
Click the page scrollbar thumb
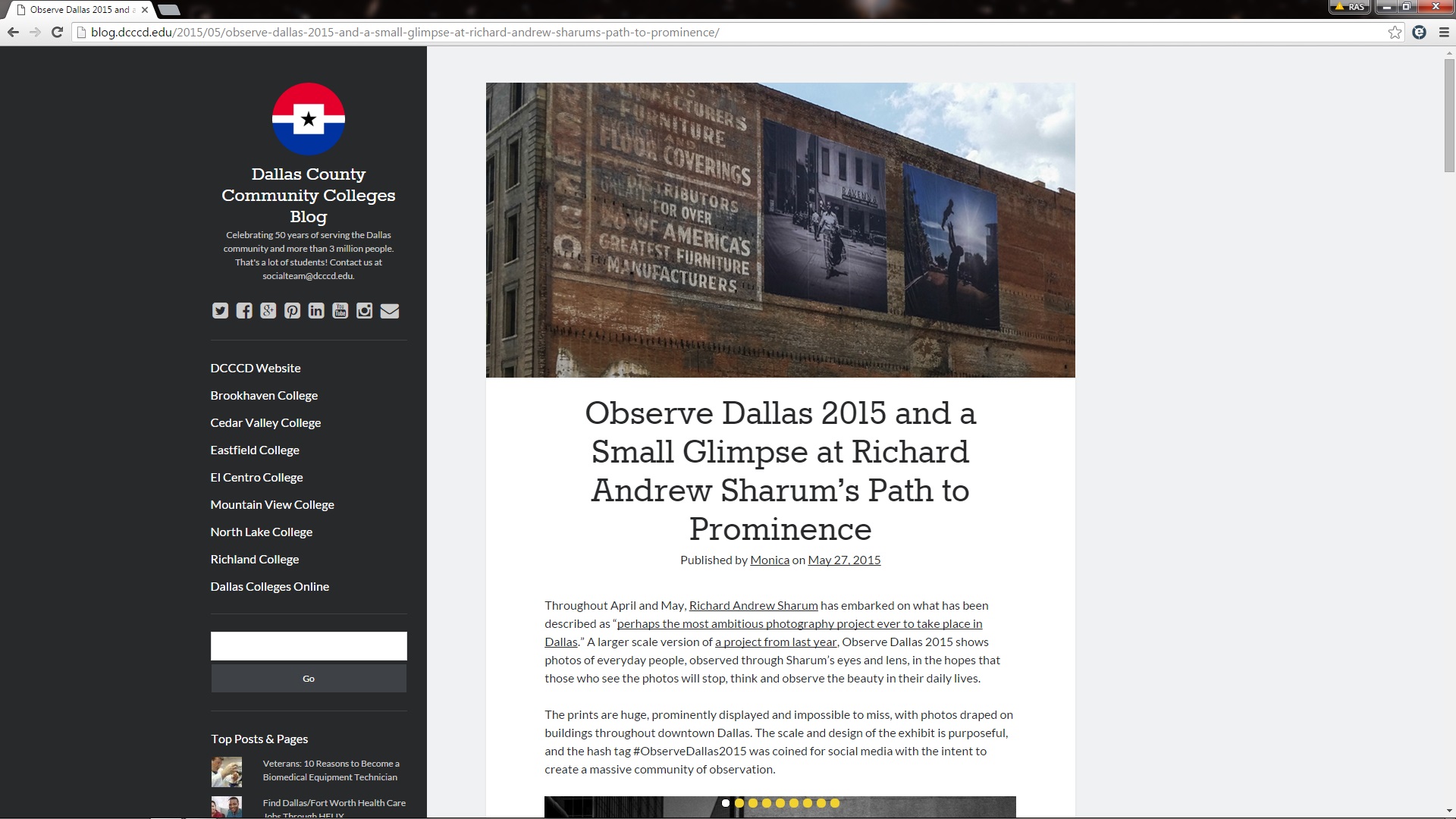coord(1449,115)
